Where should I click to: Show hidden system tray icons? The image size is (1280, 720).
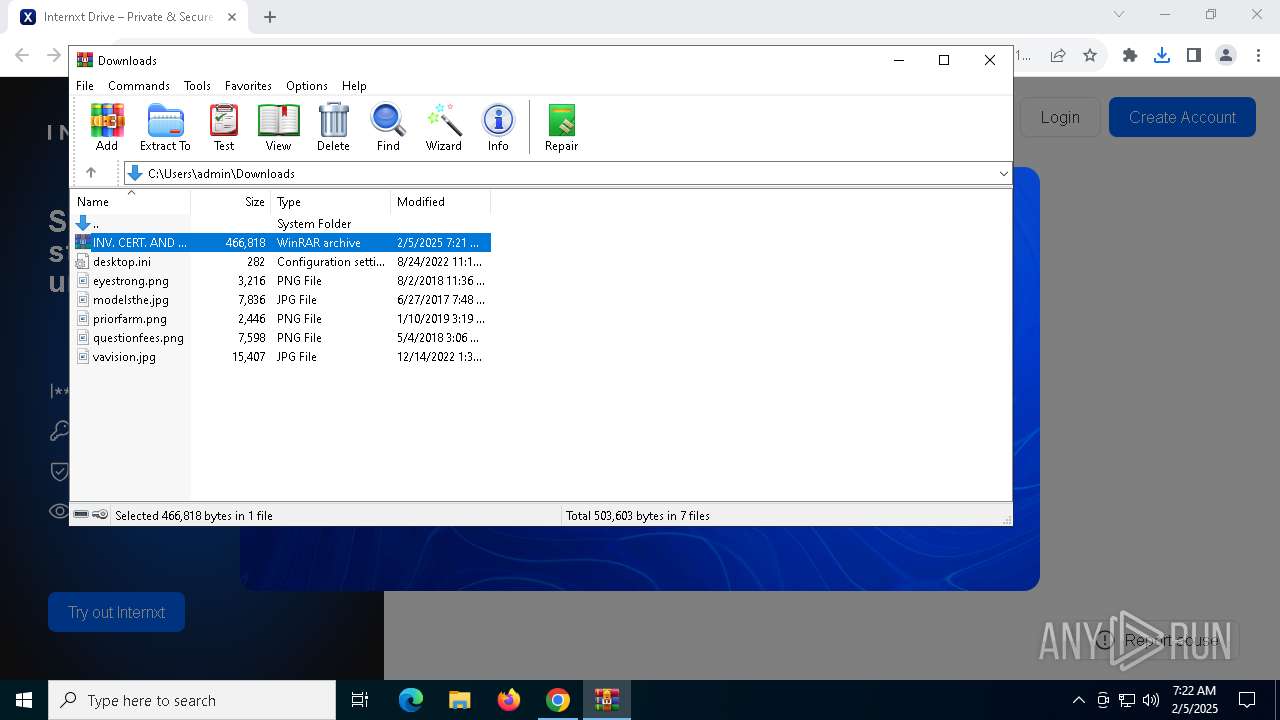pos(1078,700)
